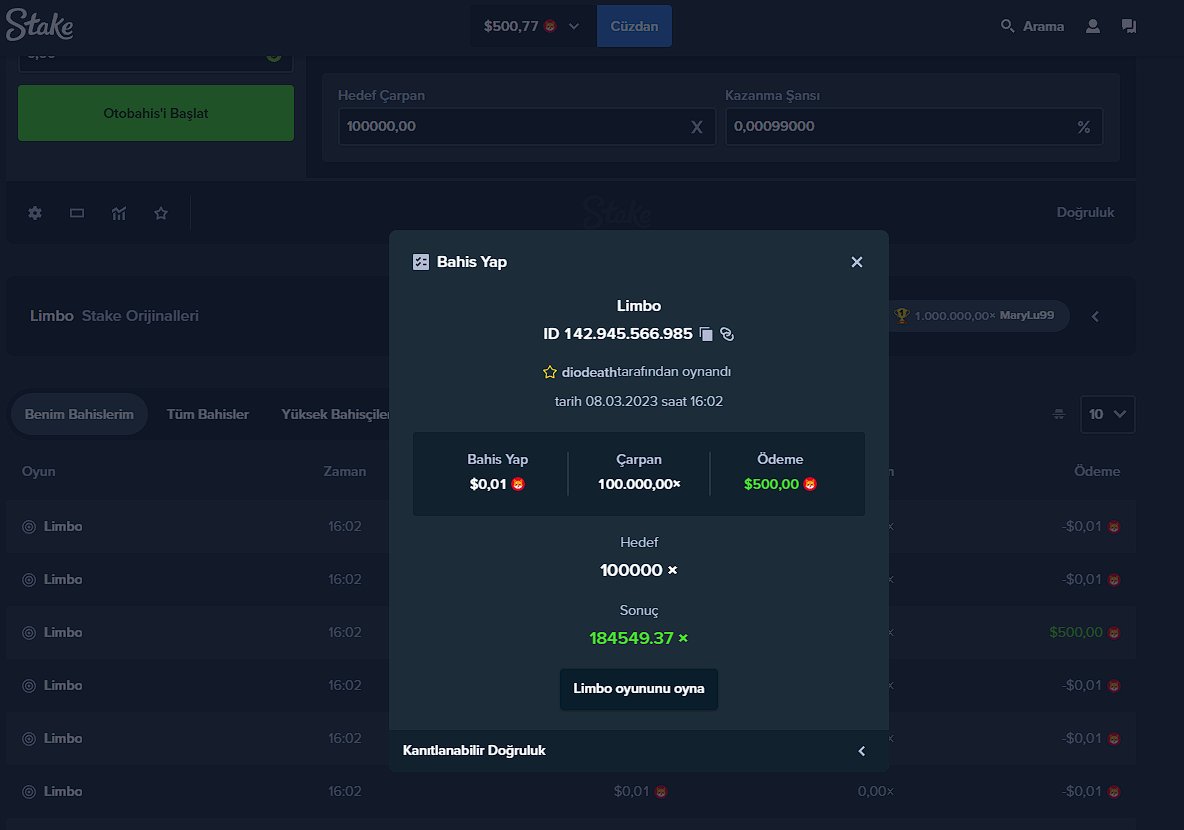Open game settings gear icon
The width and height of the screenshot is (1184, 830).
(35, 213)
